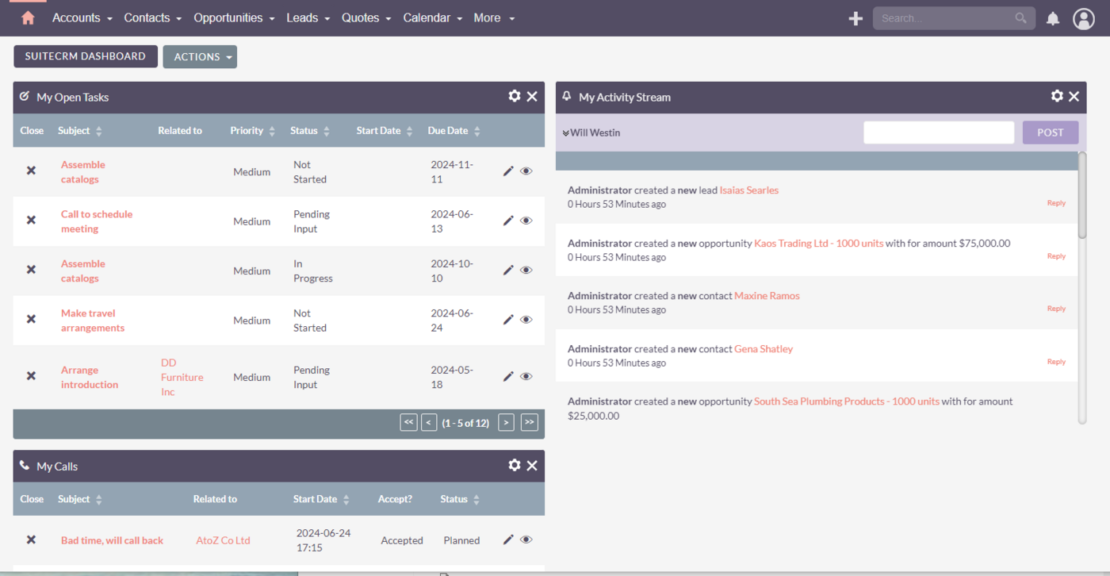
Task: Select the SuiteCRM Dashboard tab
Action: pos(85,56)
